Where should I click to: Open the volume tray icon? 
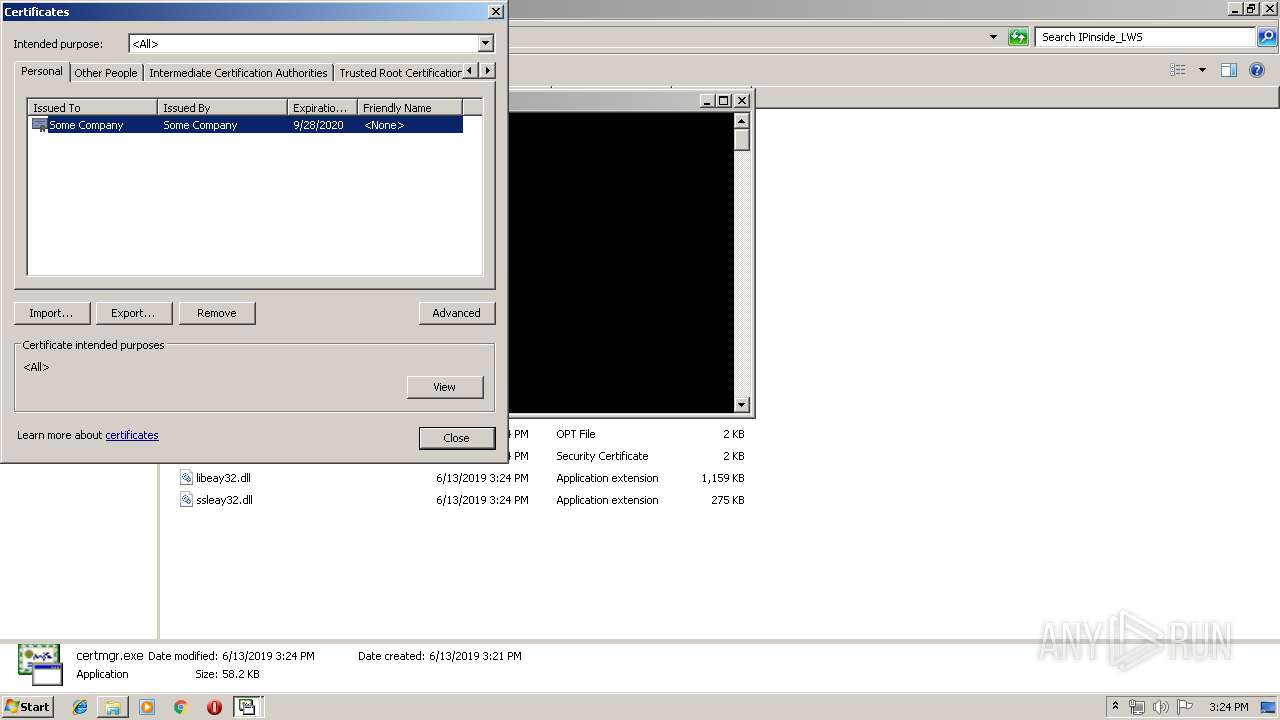tap(1161, 707)
